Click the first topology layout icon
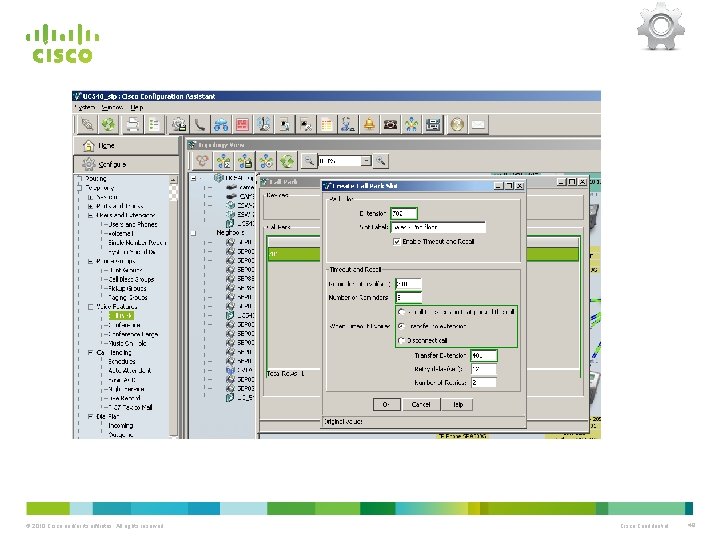Screen dimensions: 720x540 click(x=202, y=161)
